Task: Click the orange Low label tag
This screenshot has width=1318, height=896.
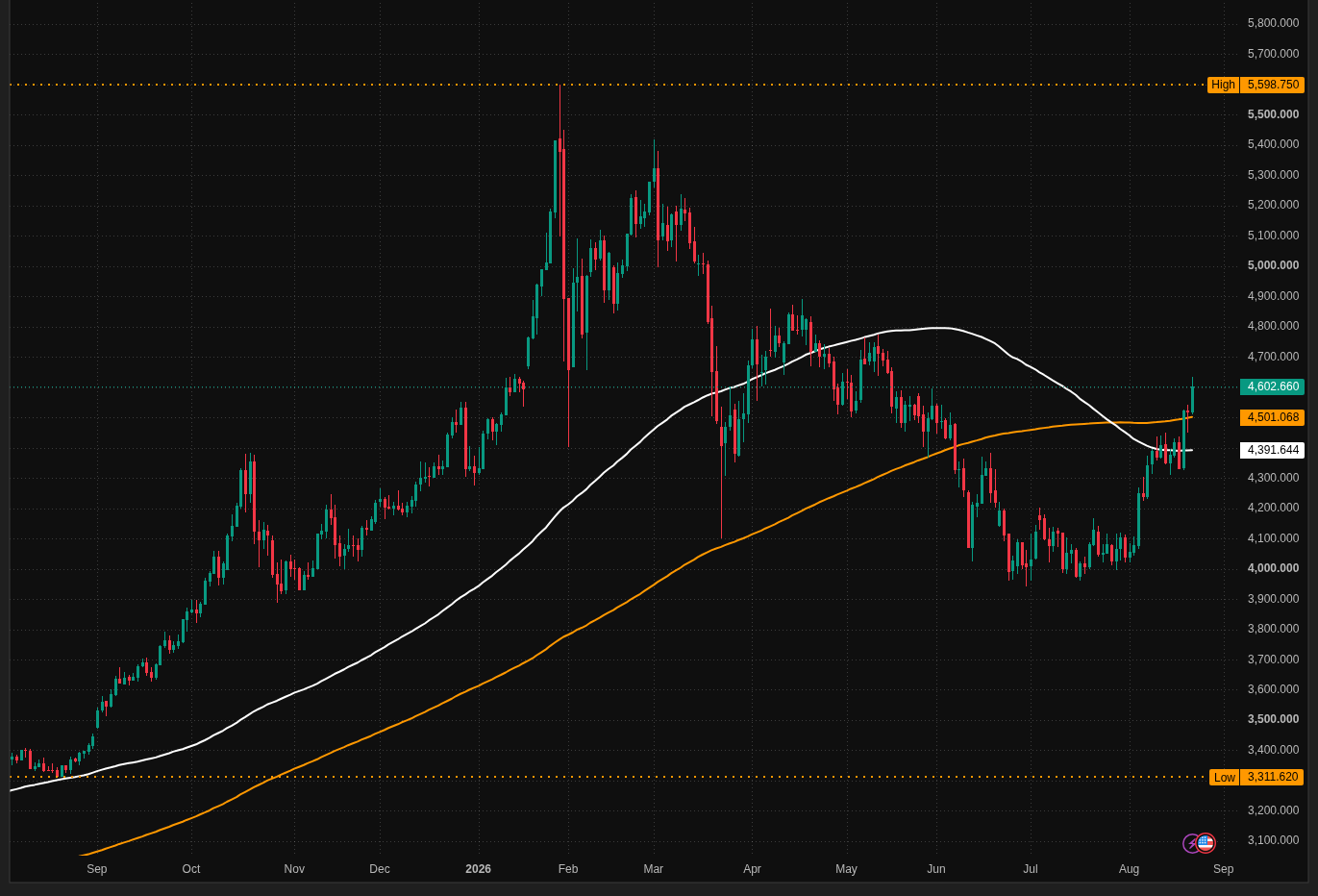Action: pos(1224,777)
